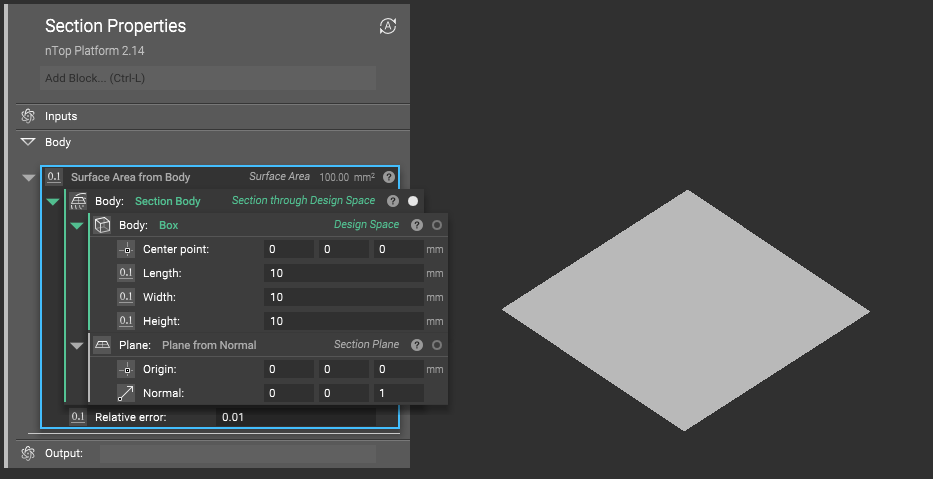
Task: Click the green Box block name
Action: pos(168,226)
